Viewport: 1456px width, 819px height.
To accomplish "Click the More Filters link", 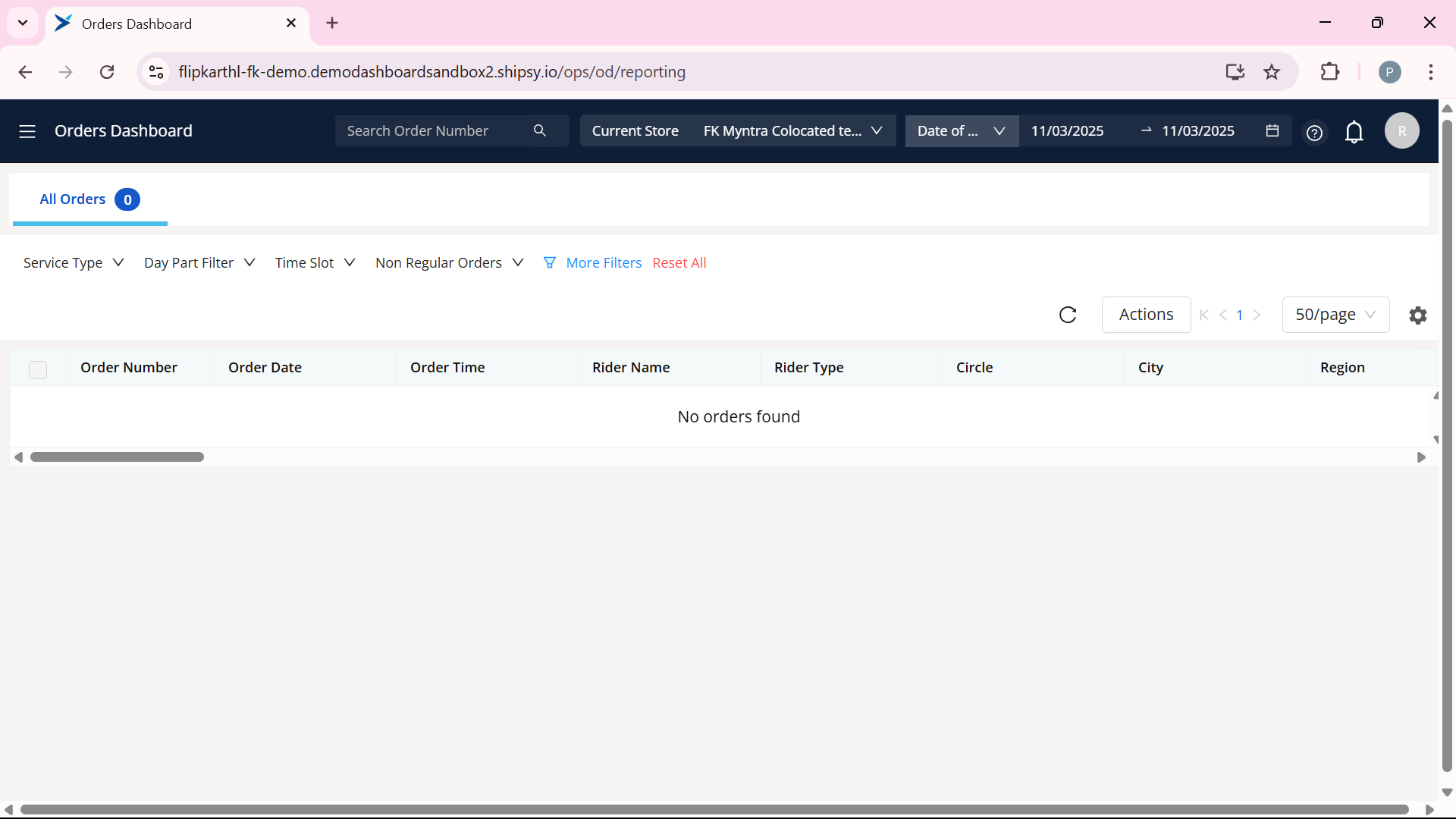I will point(604,262).
